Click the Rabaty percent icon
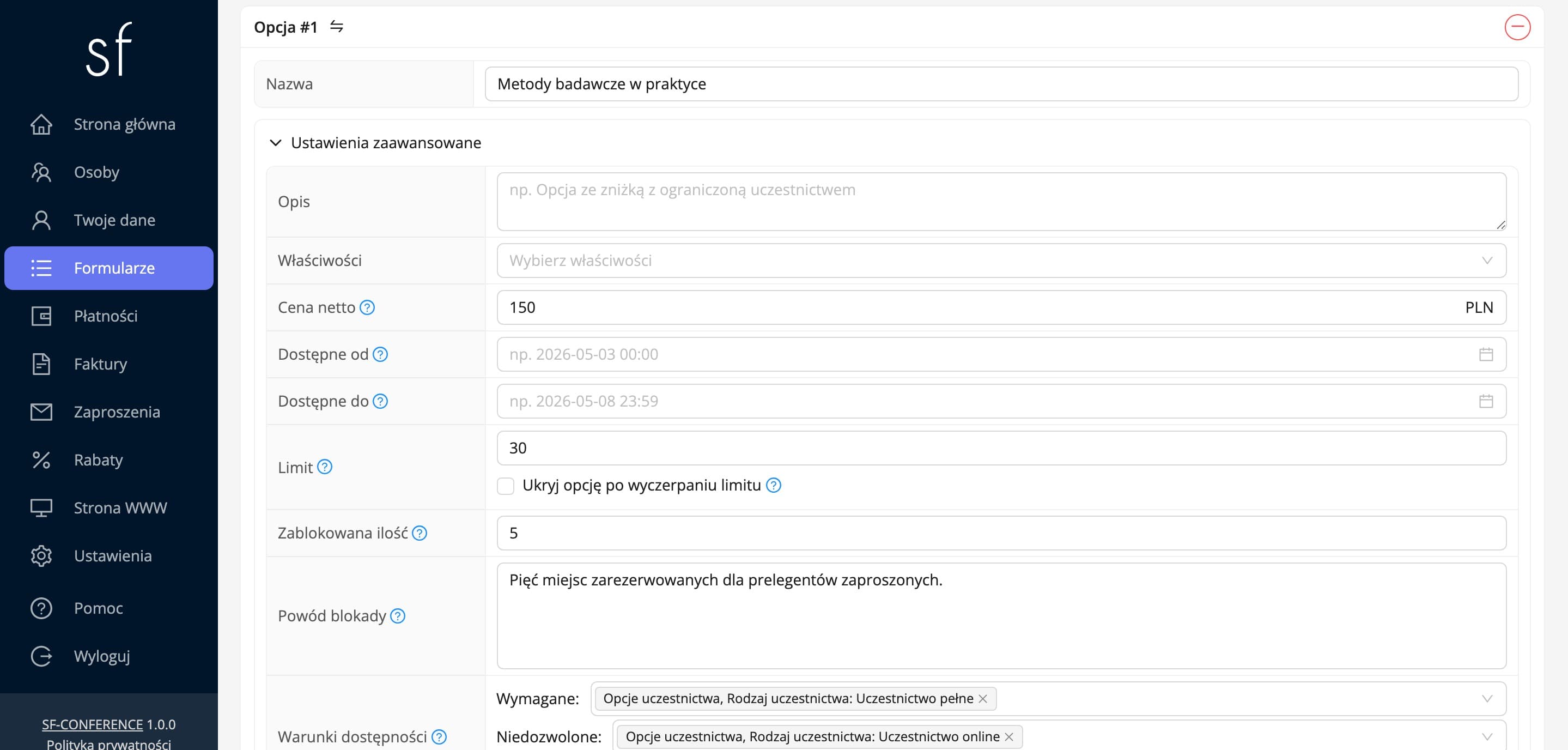This screenshot has height=750, width=1568. (41, 459)
